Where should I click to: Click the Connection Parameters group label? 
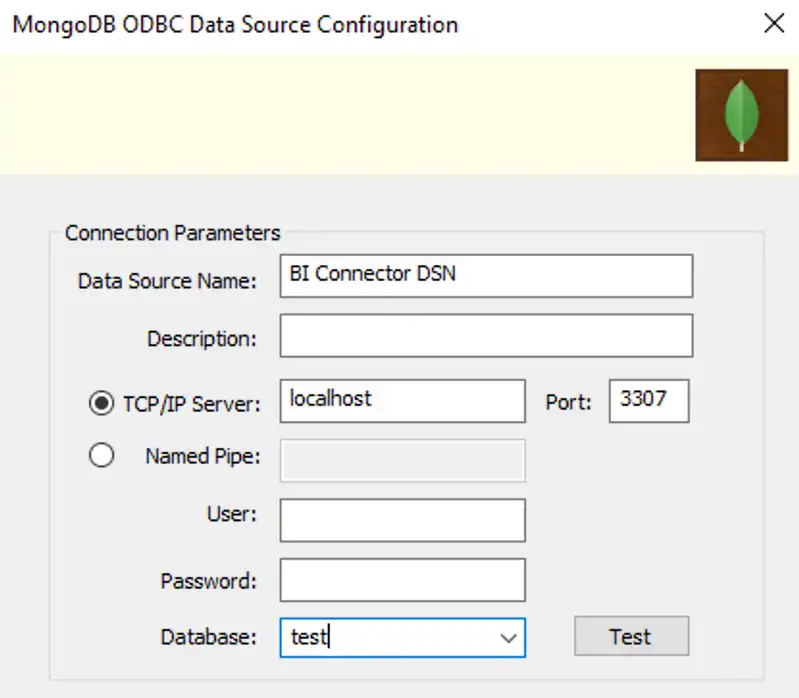(172, 233)
